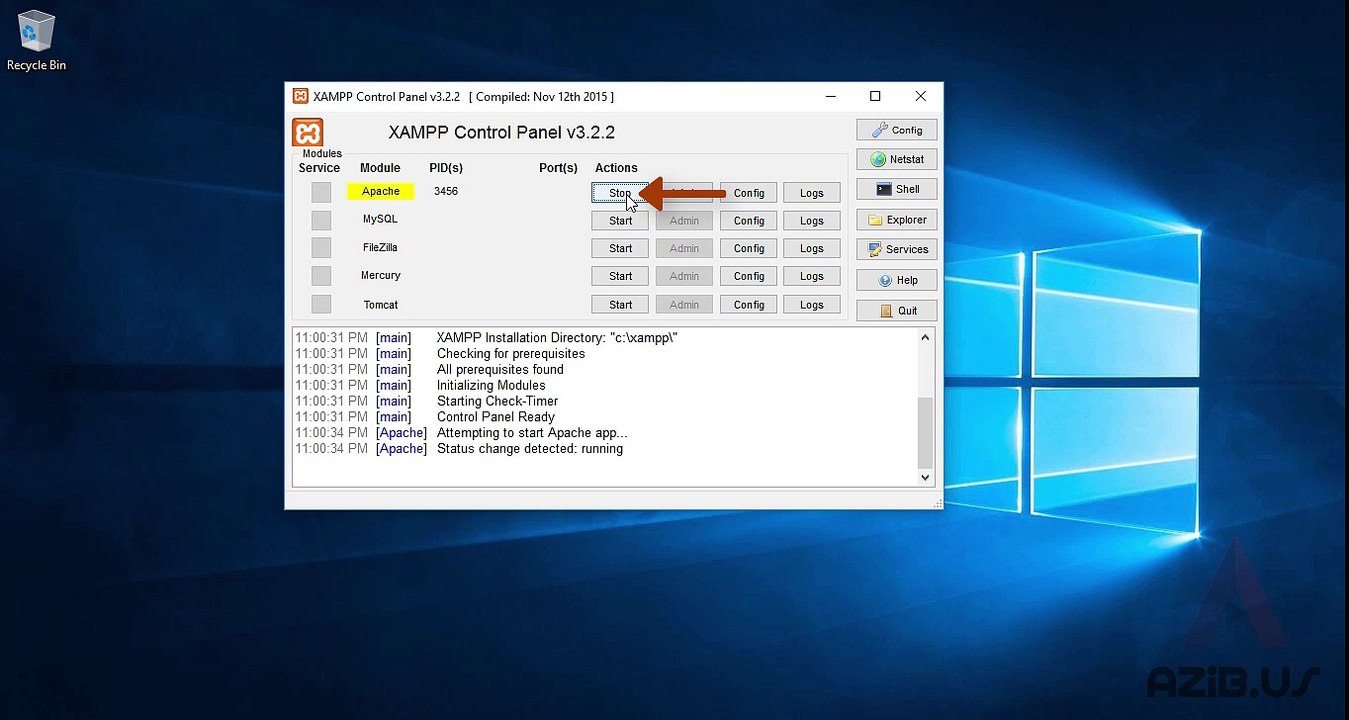Quit the XAMPP Control Panel
The image size is (1349, 720).
point(897,311)
